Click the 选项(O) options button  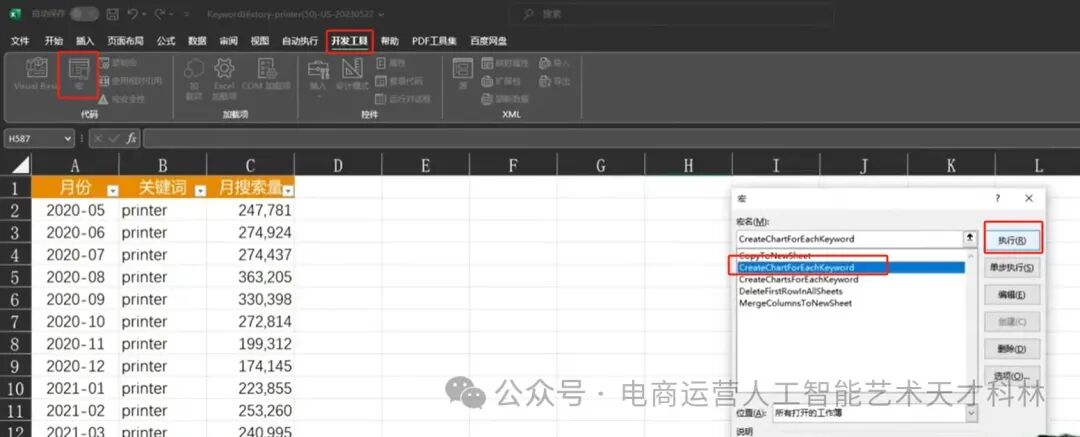pyautogui.click(x=1012, y=376)
